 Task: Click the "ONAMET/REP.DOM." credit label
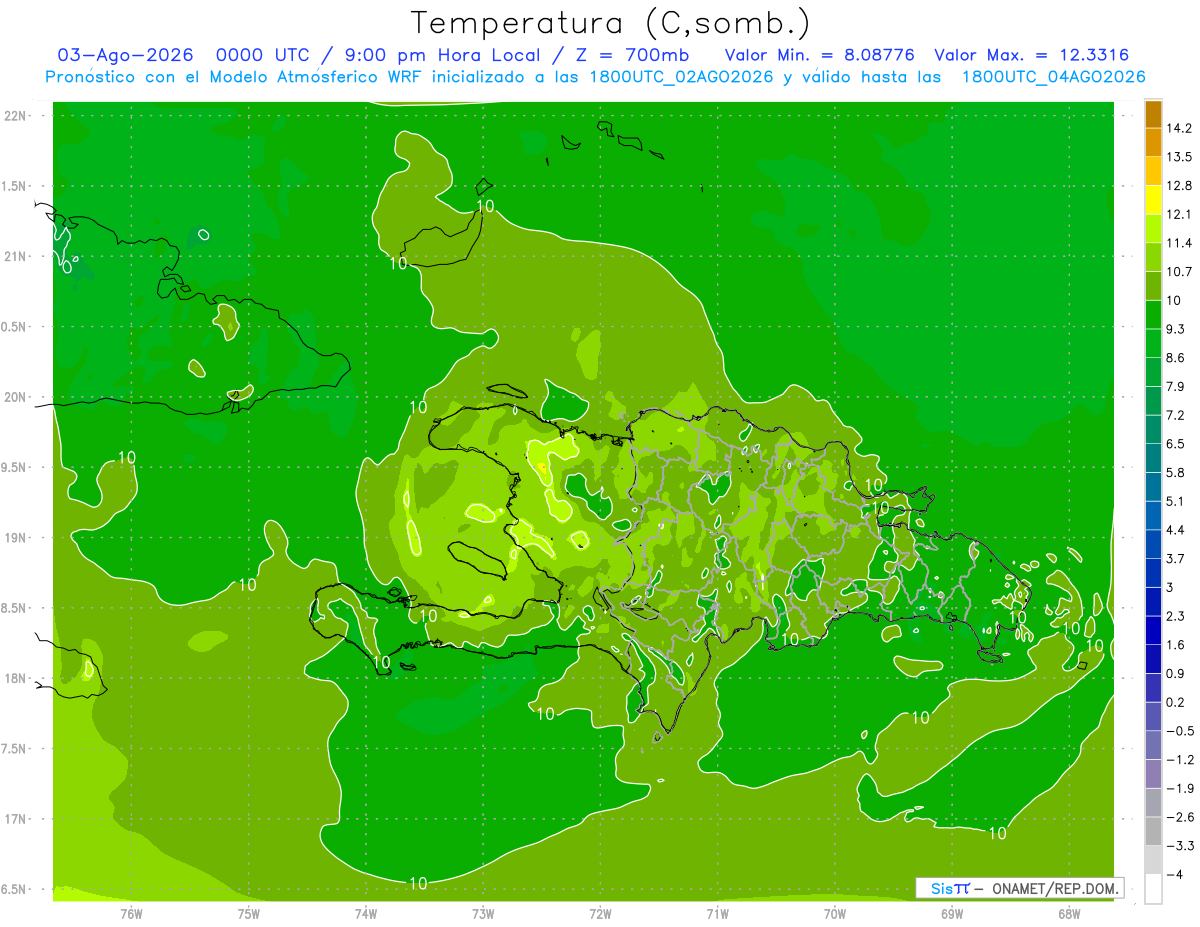point(1056,888)
